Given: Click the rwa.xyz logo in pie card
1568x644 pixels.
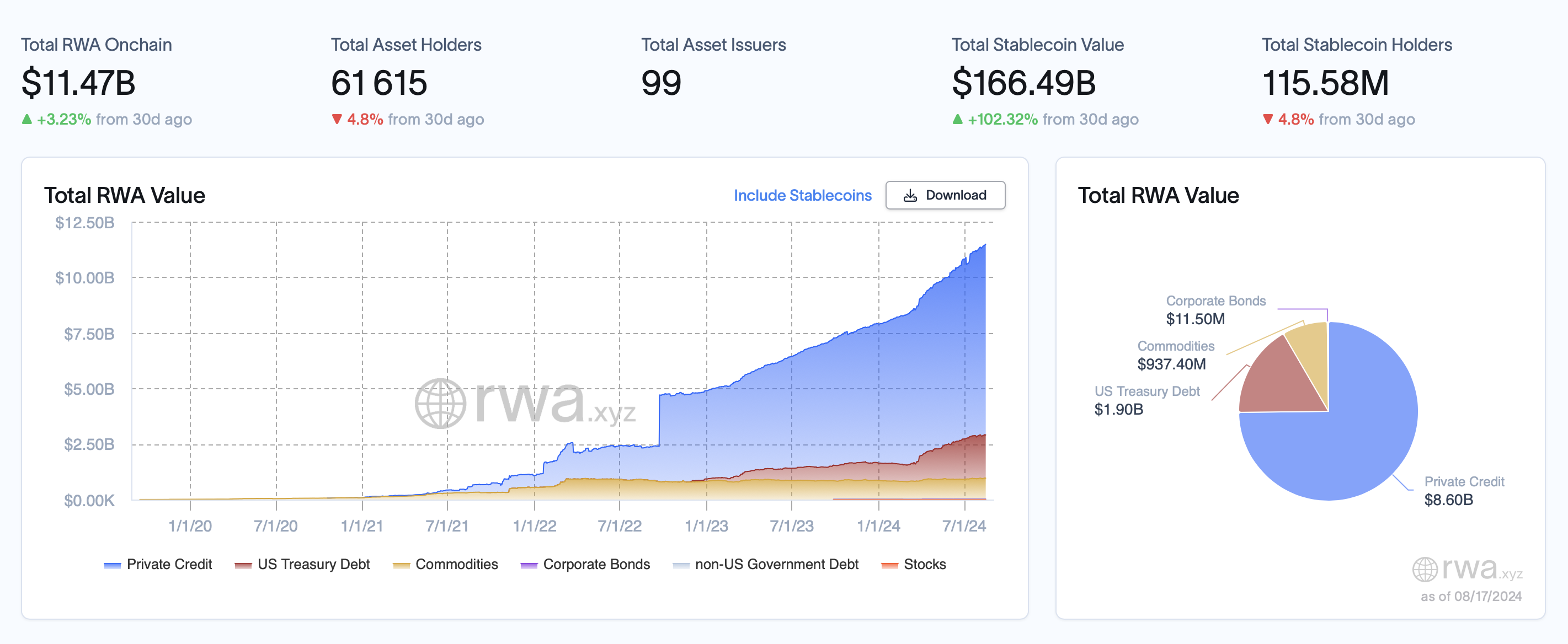Looking at the screenshot, I should (x=1467, y=570).
